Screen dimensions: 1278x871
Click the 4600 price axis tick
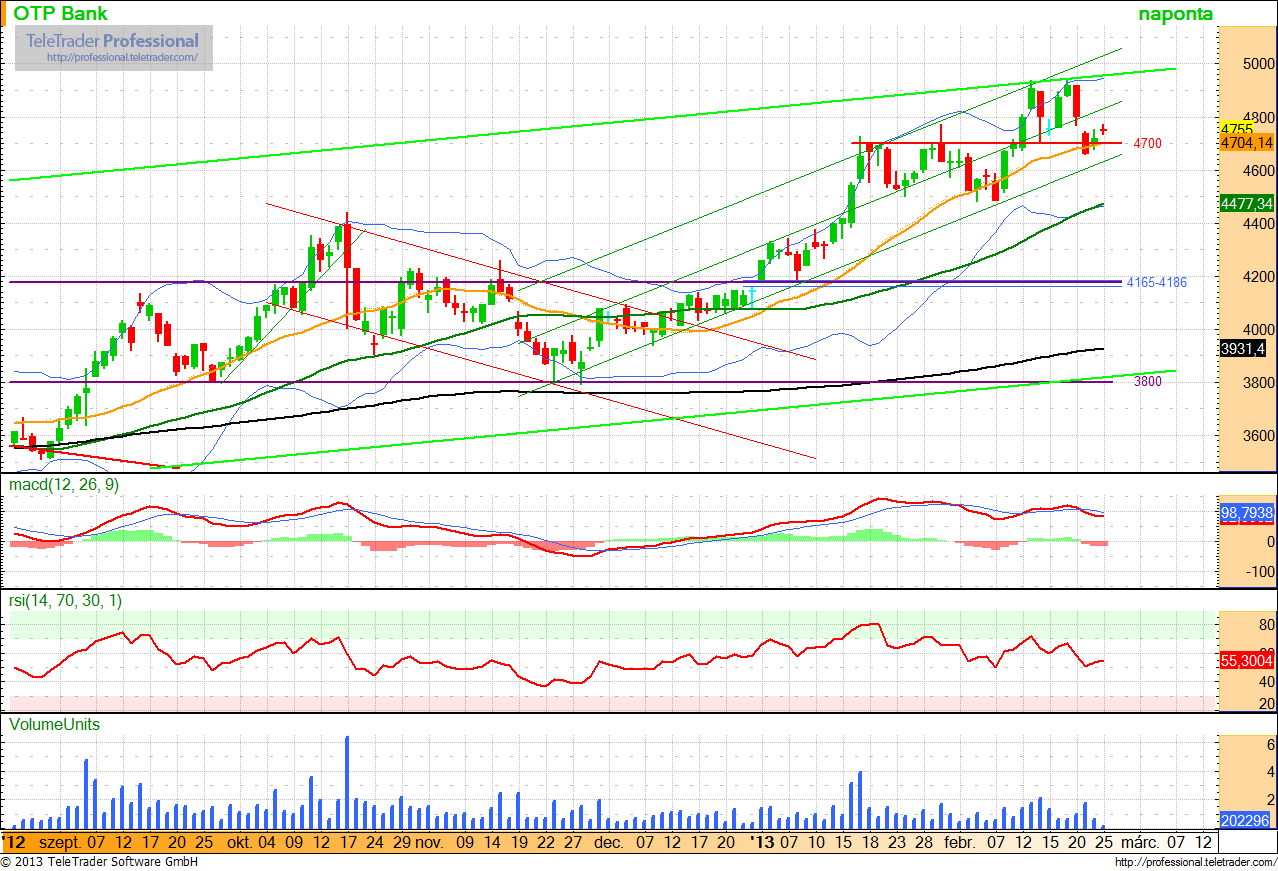pos(1259,170)
